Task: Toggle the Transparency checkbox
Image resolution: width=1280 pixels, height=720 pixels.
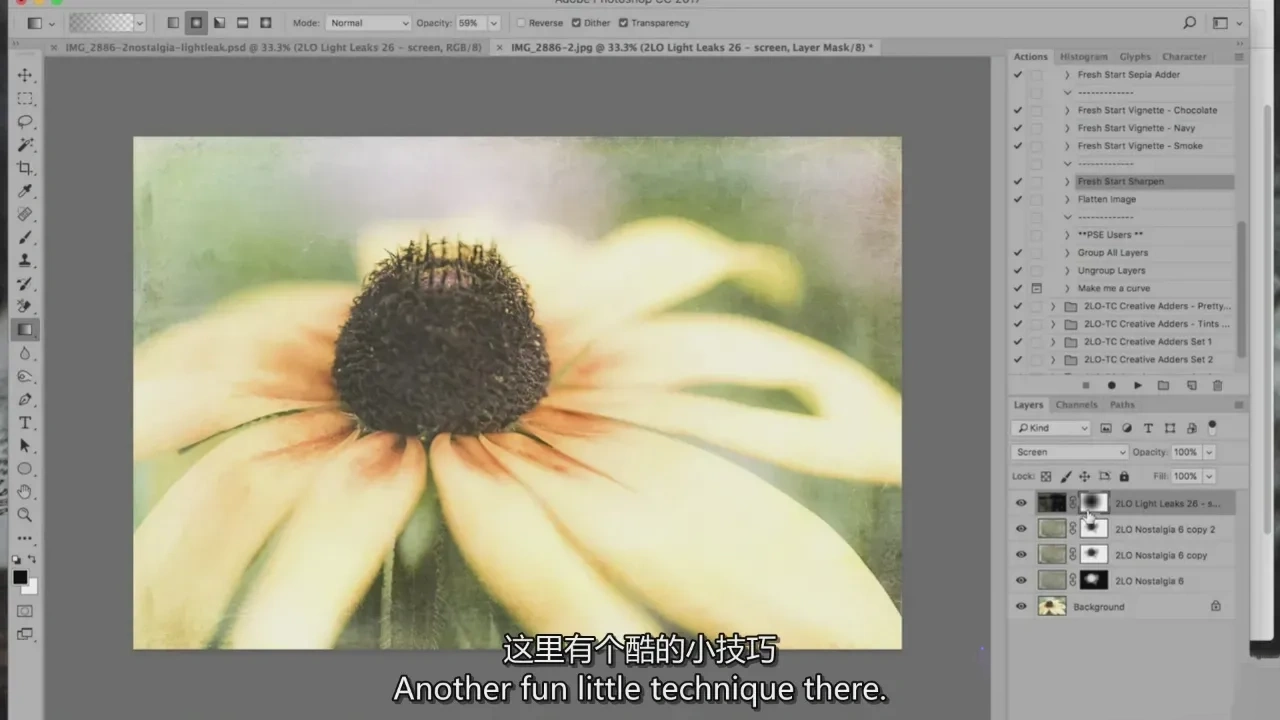Action: point(624,23)
